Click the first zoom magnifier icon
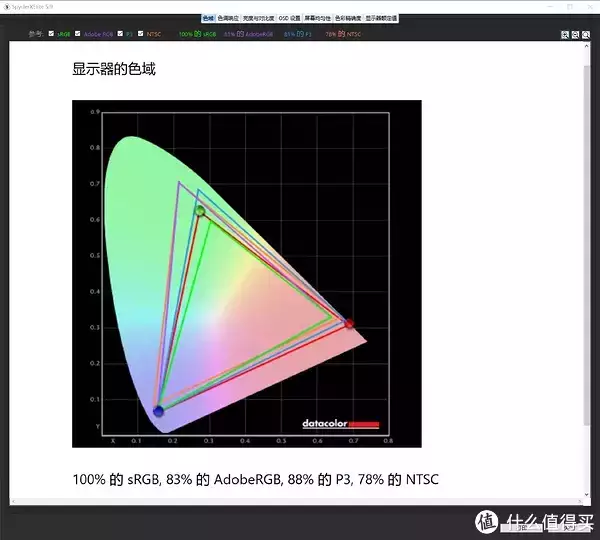600x540 pixels. pyautogui.click(x=565, y=35)
